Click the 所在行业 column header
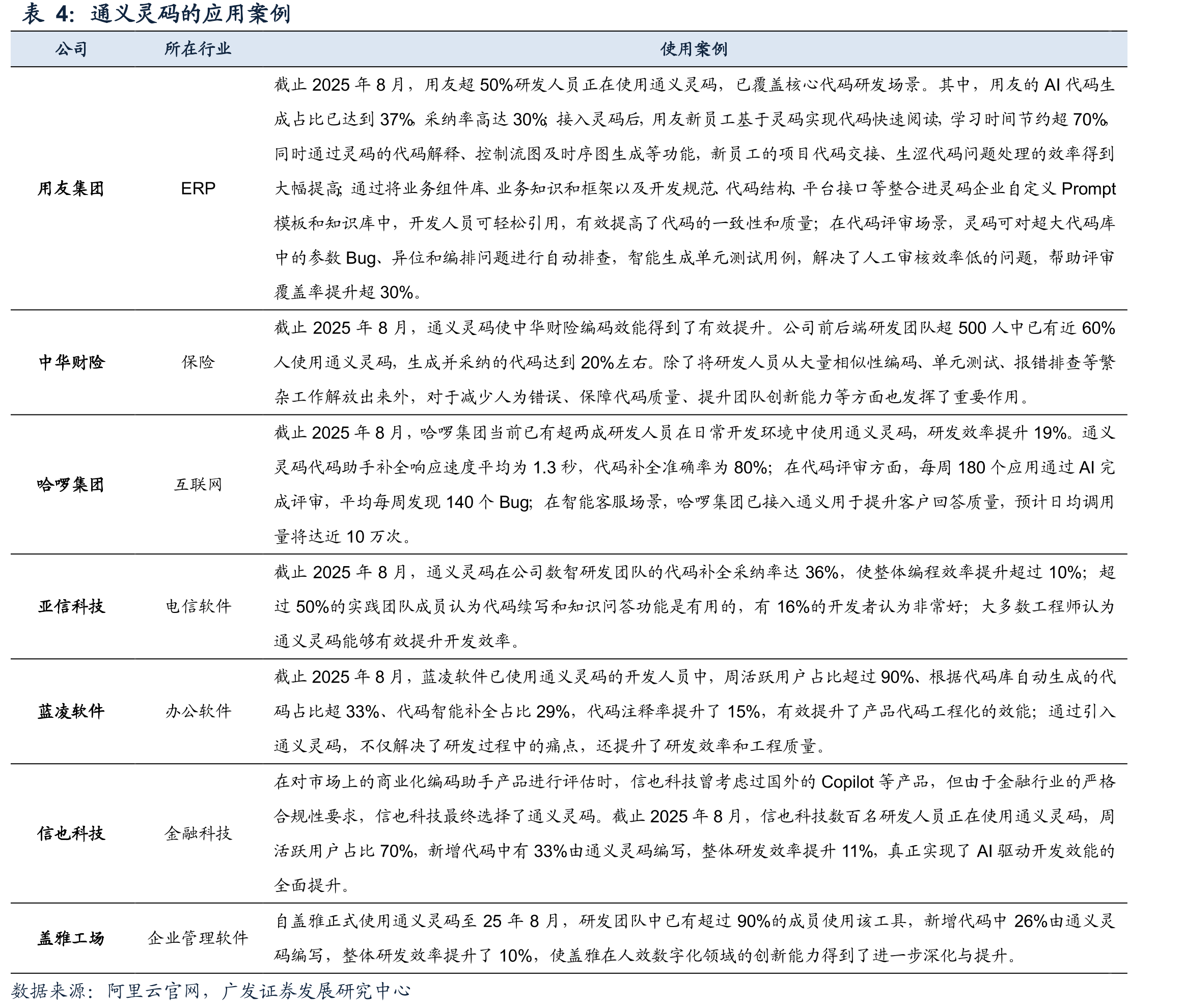The height and width of the screenshot is (1008, 1184). [198, 49]
